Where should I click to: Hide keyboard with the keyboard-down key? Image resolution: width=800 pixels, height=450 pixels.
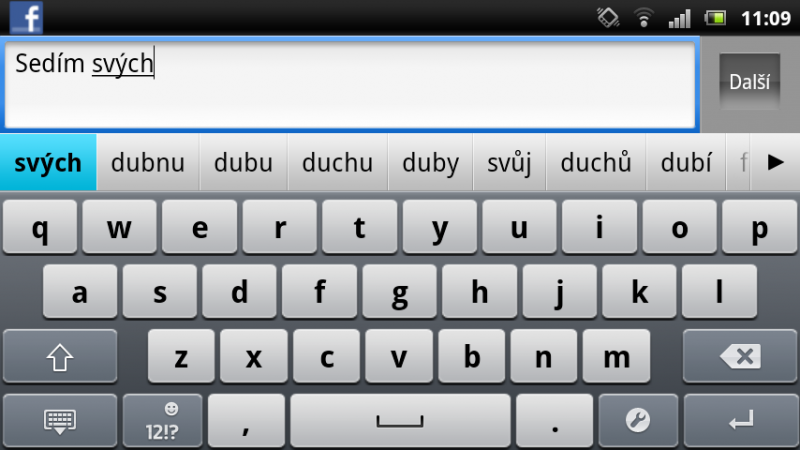(x=60, y=421)
